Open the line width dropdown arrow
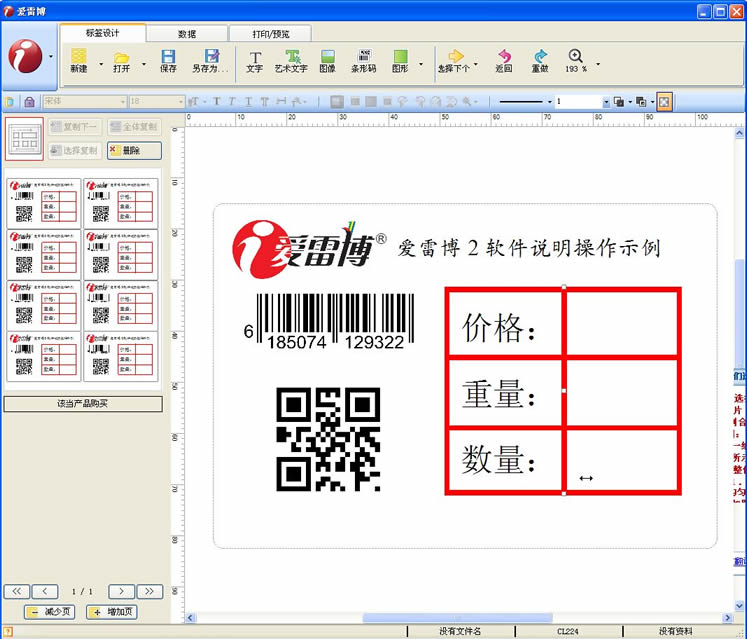 pyautogui.click(x=606, y=101)
